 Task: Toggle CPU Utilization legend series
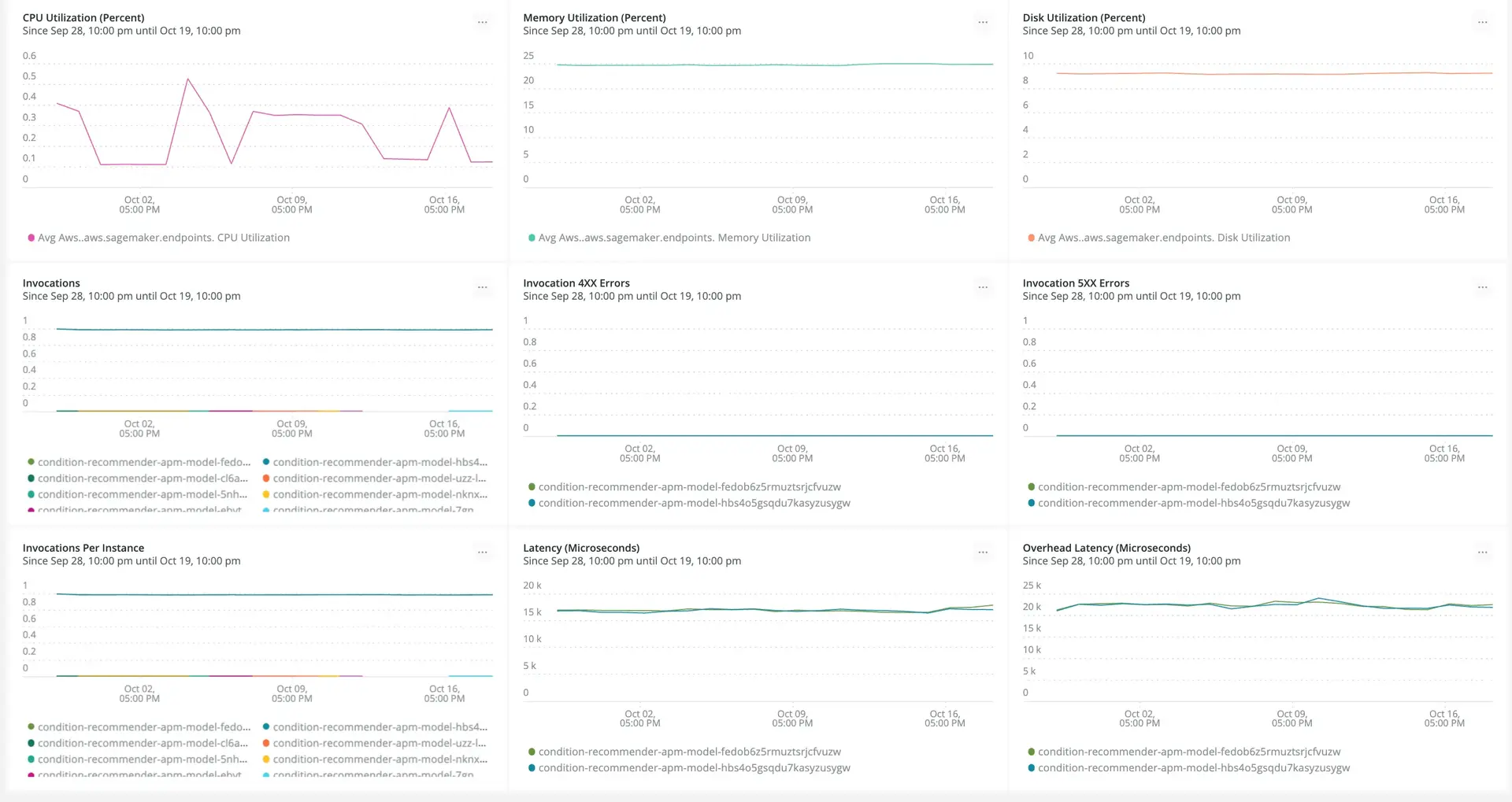[x=163, y=238]
